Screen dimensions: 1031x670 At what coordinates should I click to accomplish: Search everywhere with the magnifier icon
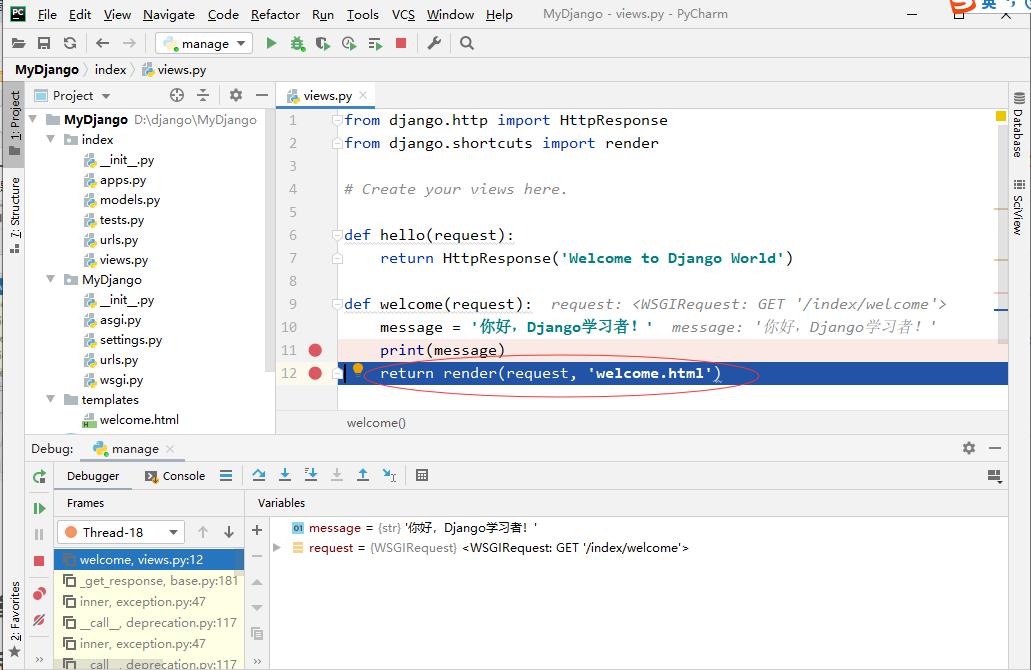point(467,43)
